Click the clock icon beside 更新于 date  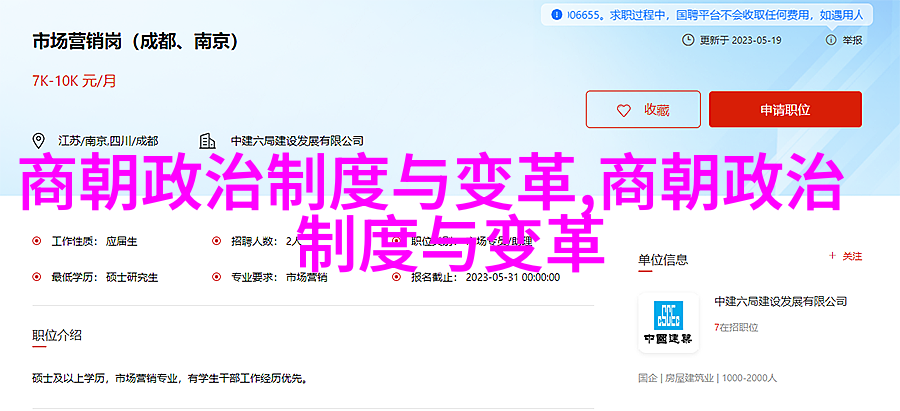[x=688, y=40]
